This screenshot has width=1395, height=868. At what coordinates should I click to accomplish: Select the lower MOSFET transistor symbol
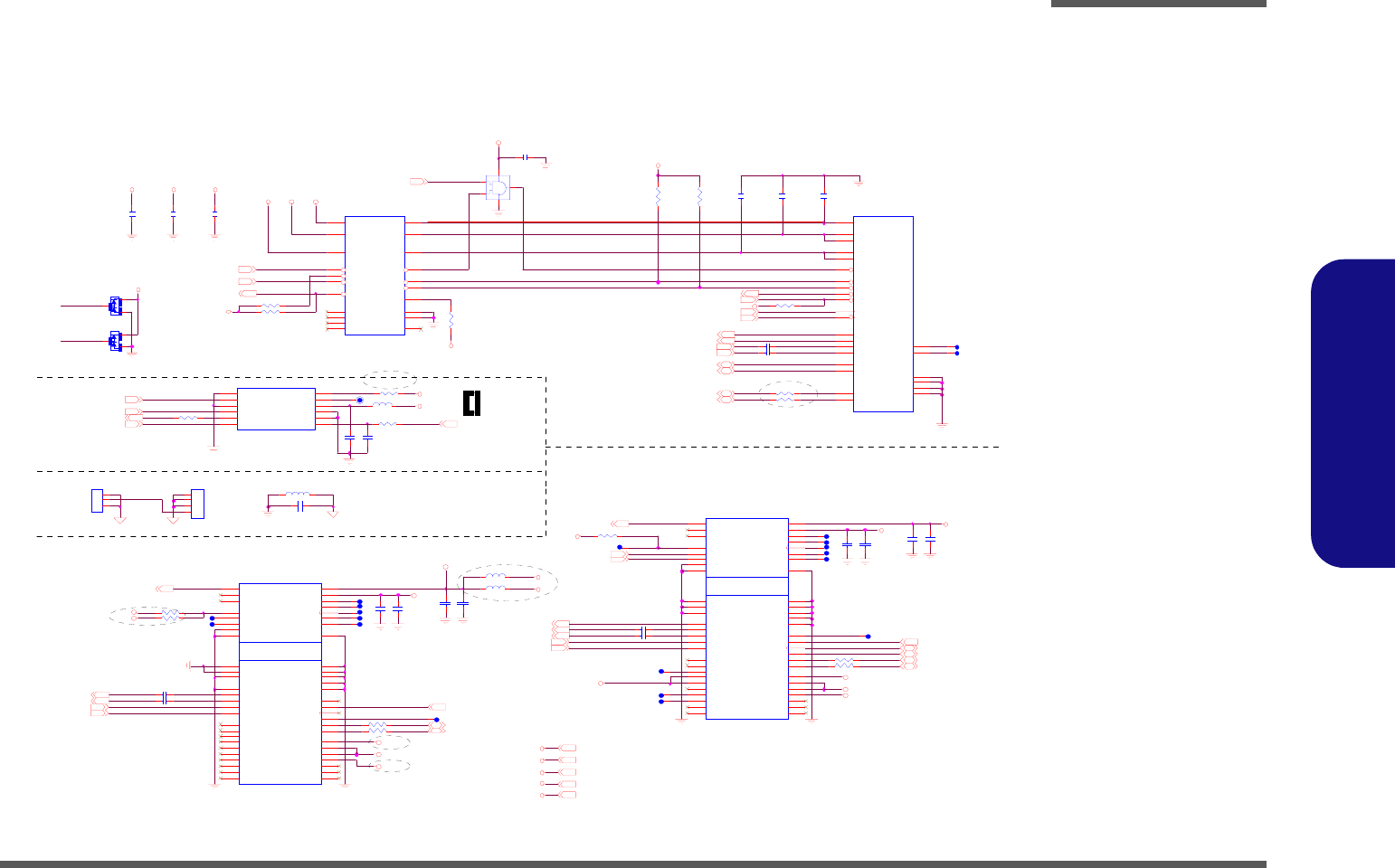[x=116, y=341]
